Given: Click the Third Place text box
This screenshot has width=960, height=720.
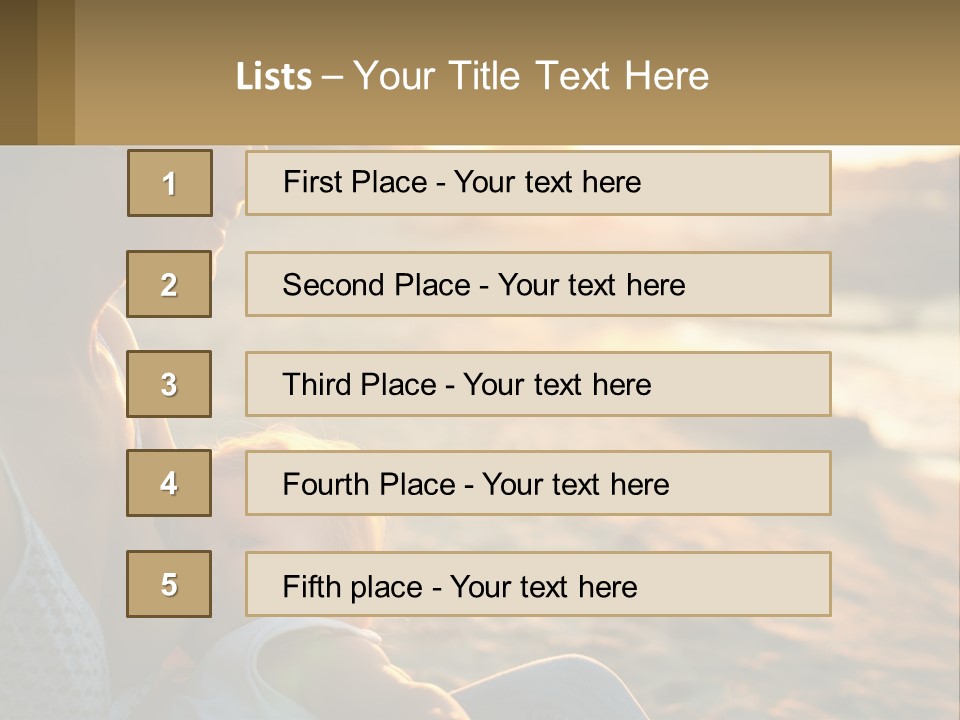Looking at the screenshot, I should (538, 384).
